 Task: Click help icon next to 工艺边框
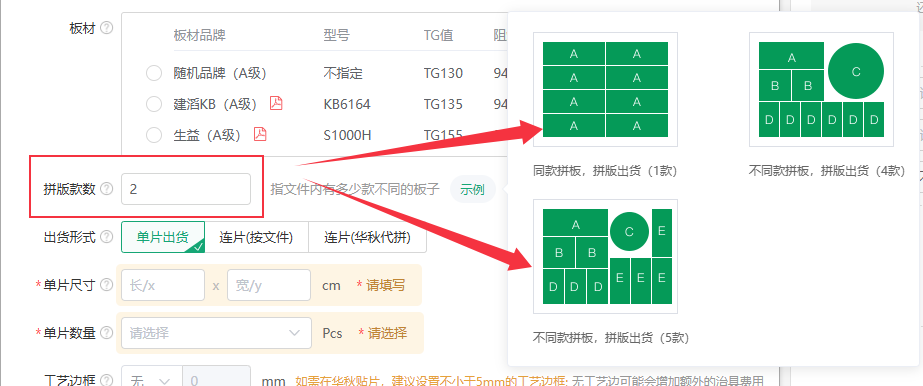[x=107, y=381]
